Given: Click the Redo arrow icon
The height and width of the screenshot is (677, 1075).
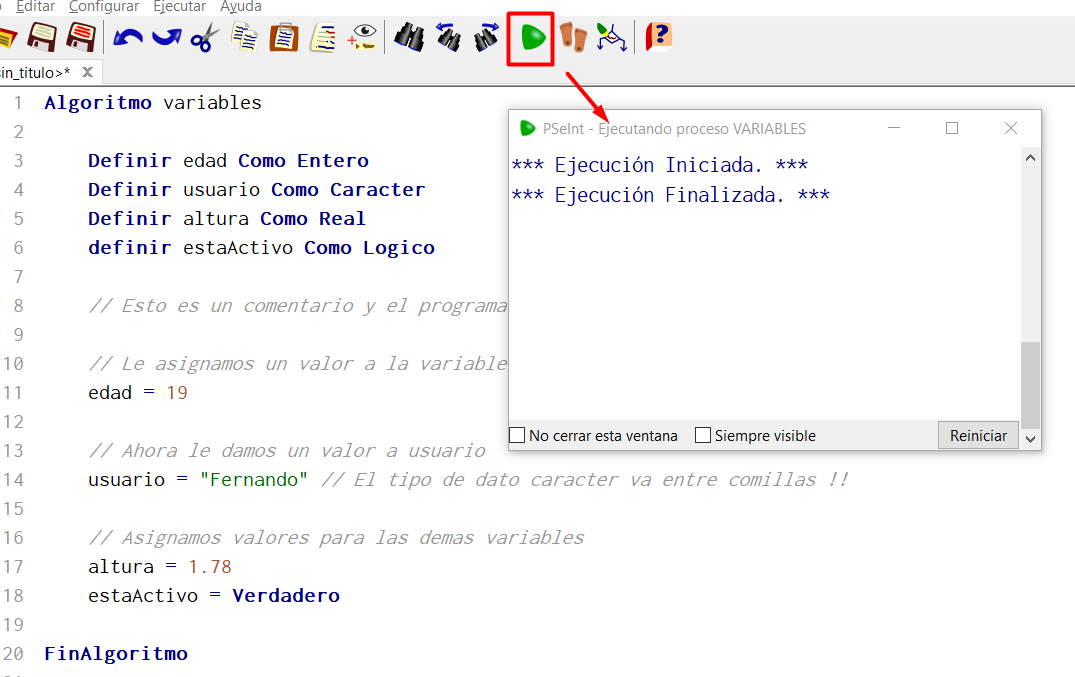Looking at the screenshot, I should click(166, 39).
